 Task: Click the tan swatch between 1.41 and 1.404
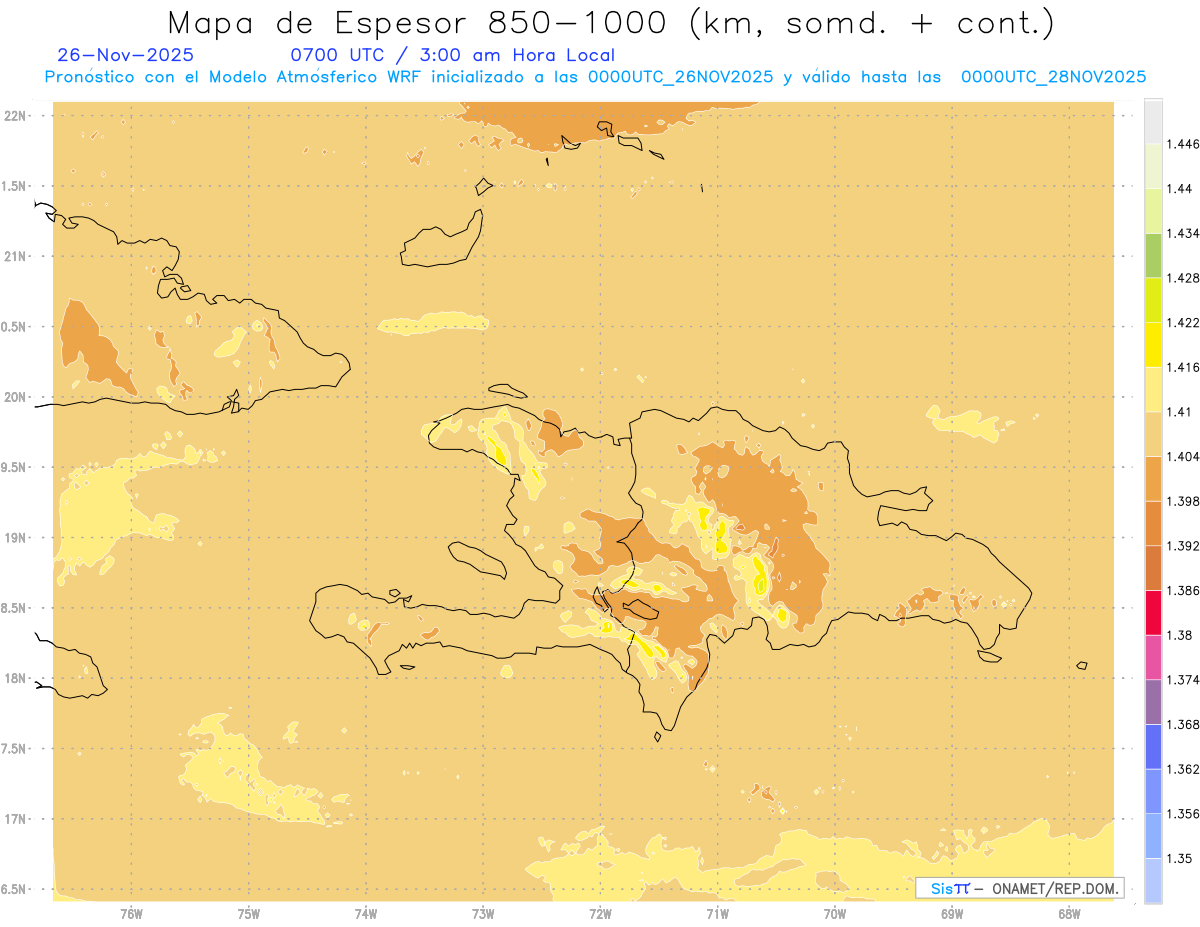(1153, 434)
